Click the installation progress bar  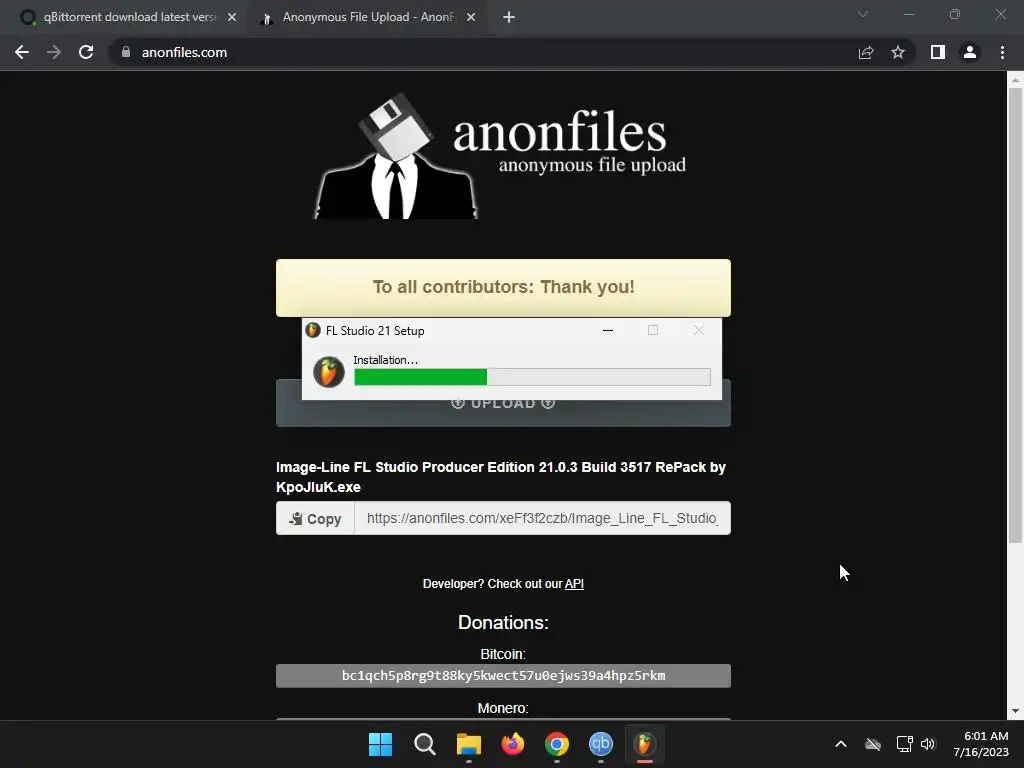pyautogui.click(x=532, y=377)
